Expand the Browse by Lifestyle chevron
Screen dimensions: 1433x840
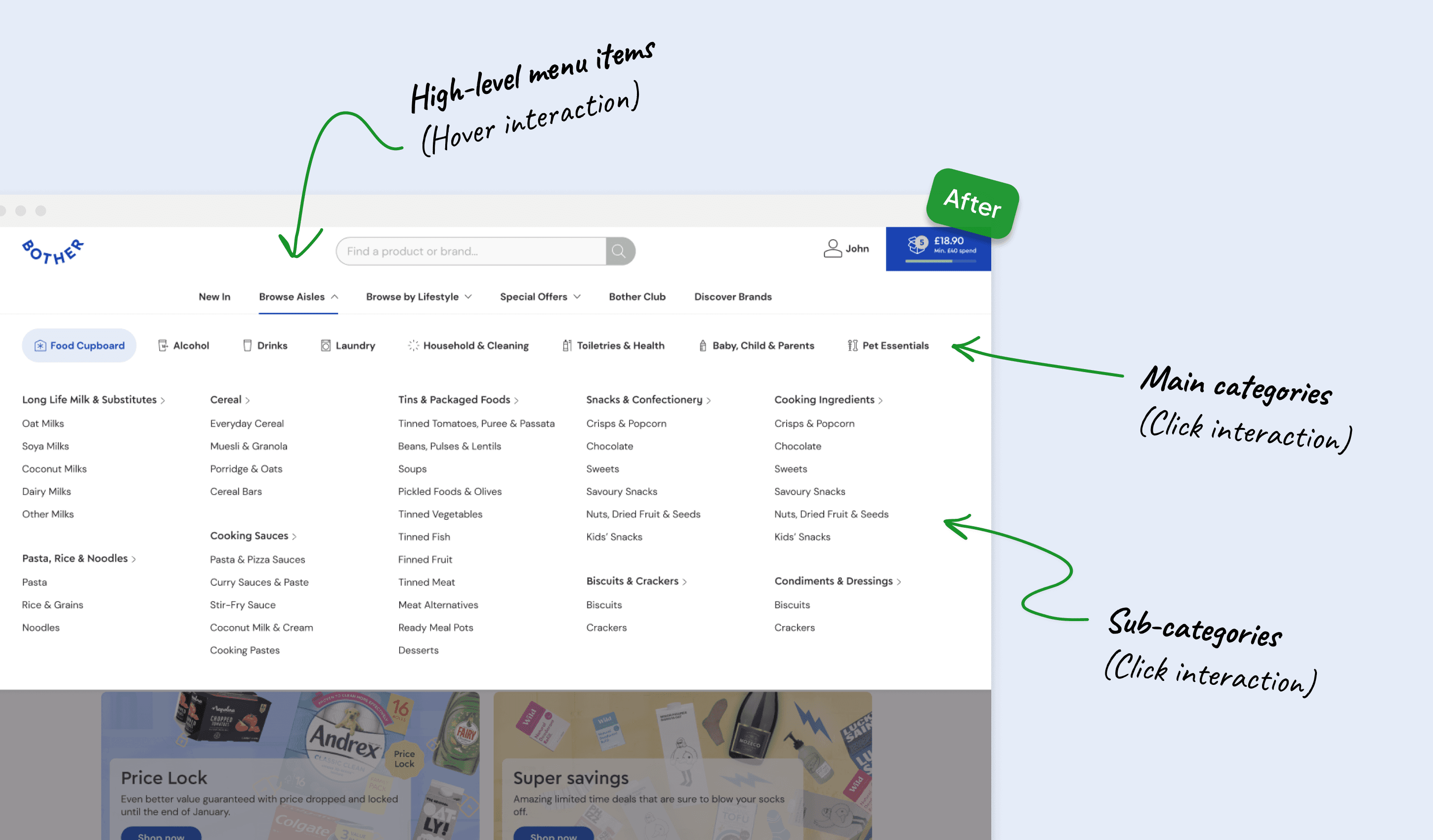pyautogui.click(x=468, y=297)
